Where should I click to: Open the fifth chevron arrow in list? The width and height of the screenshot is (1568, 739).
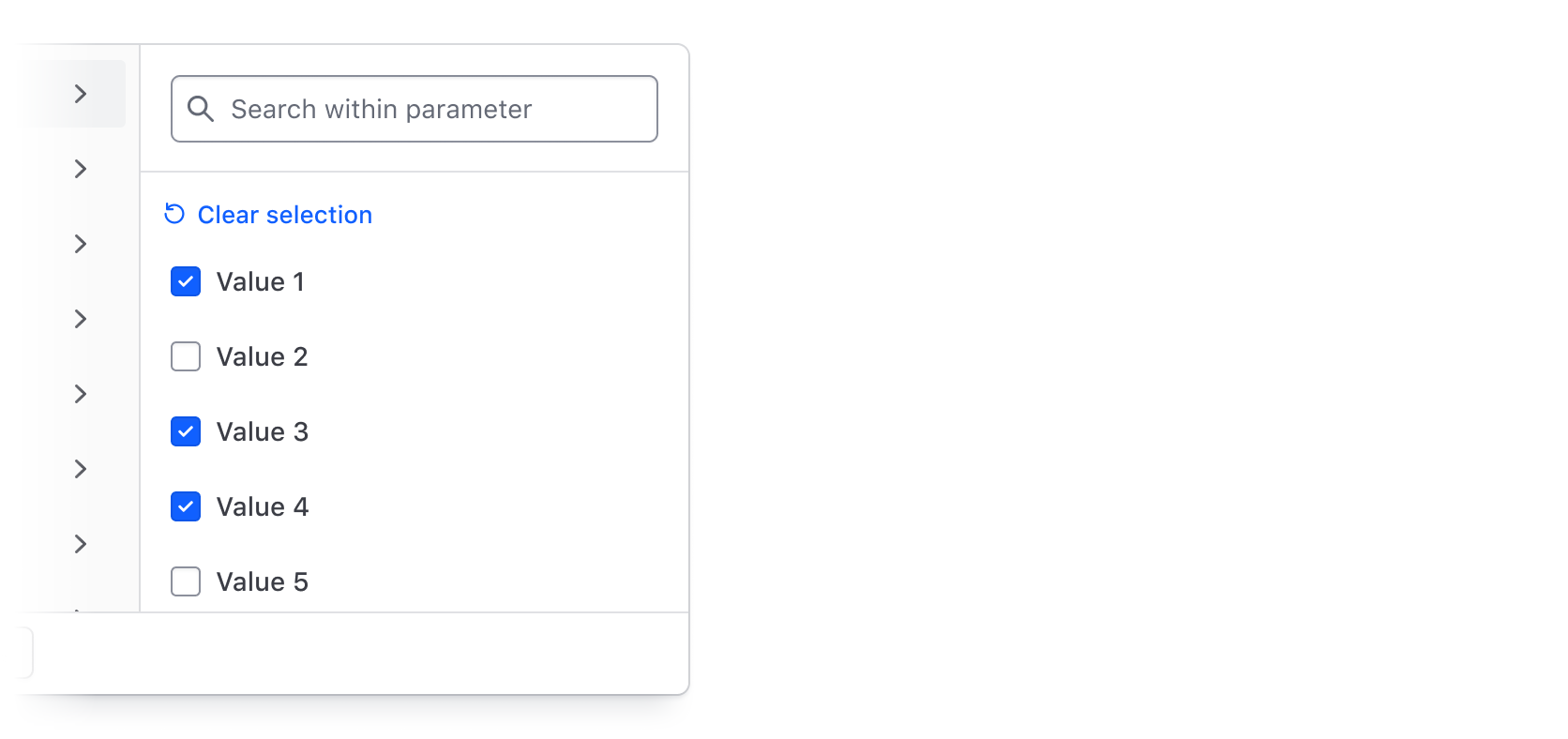81,394
